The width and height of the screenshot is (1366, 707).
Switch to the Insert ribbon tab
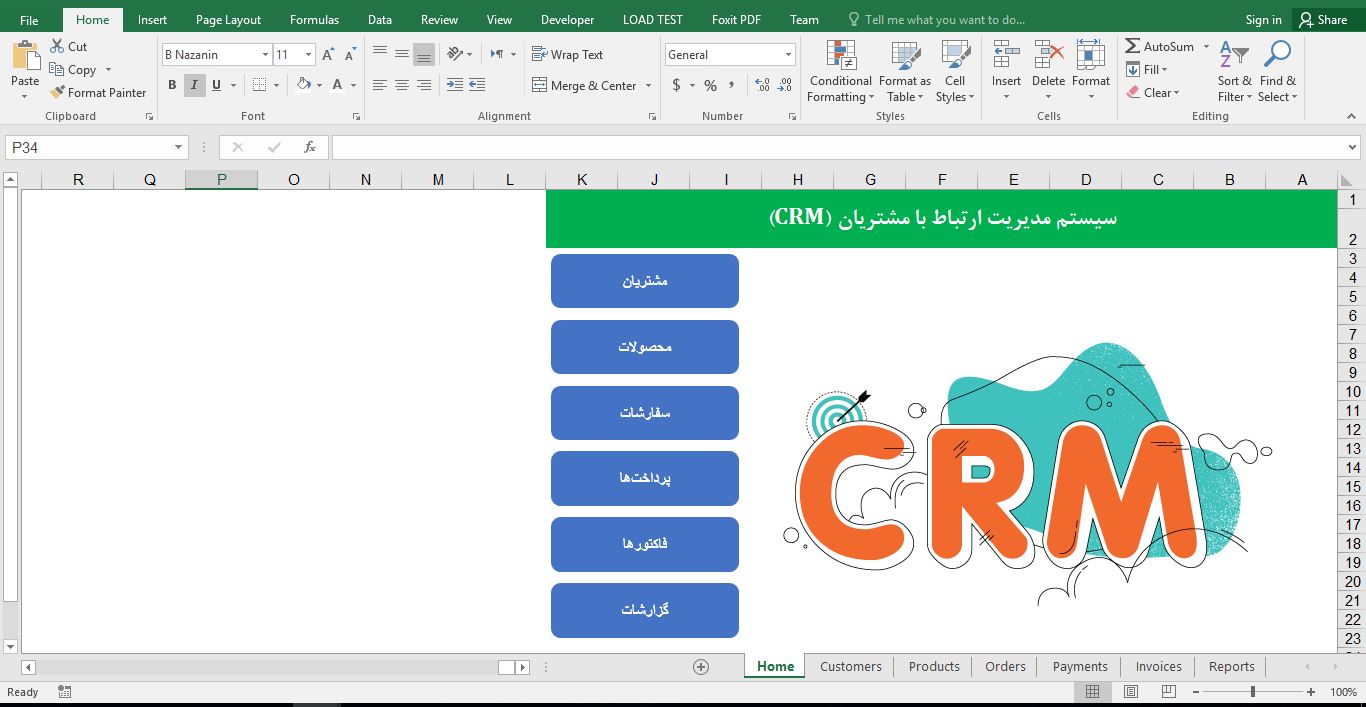[152, 20]
